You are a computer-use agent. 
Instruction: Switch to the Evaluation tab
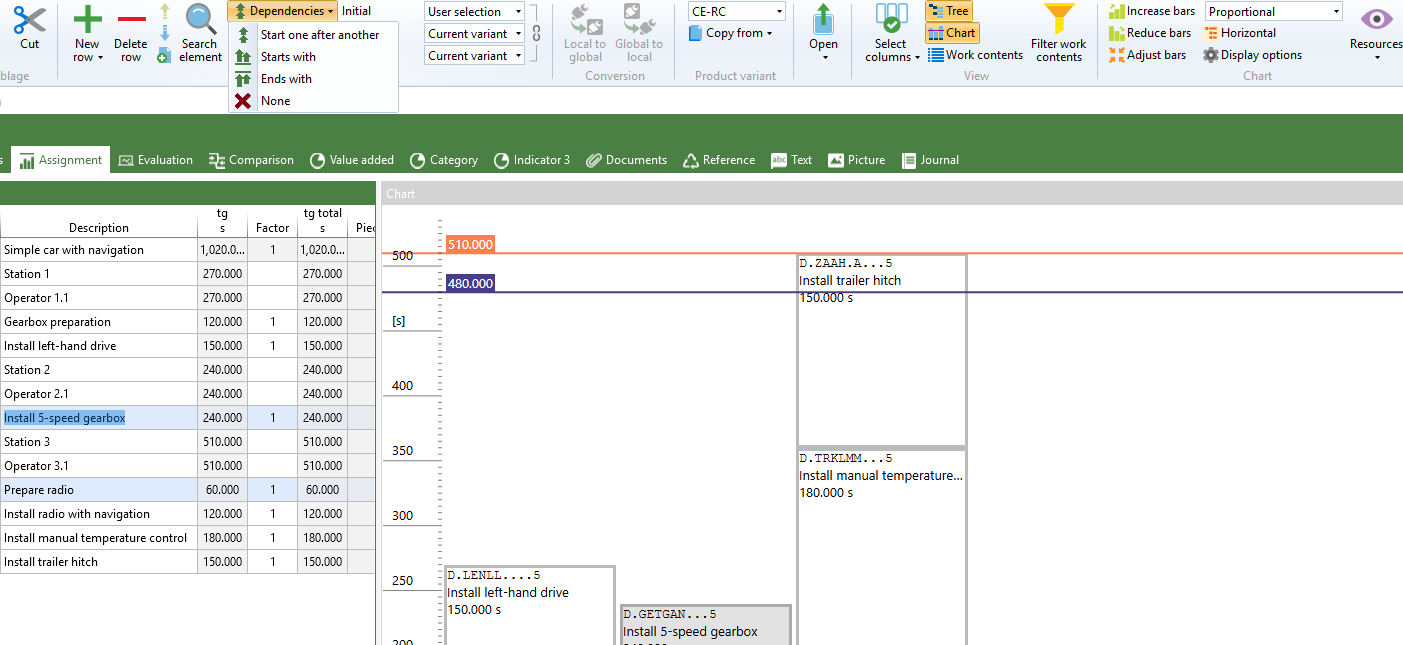coord(155,160)
